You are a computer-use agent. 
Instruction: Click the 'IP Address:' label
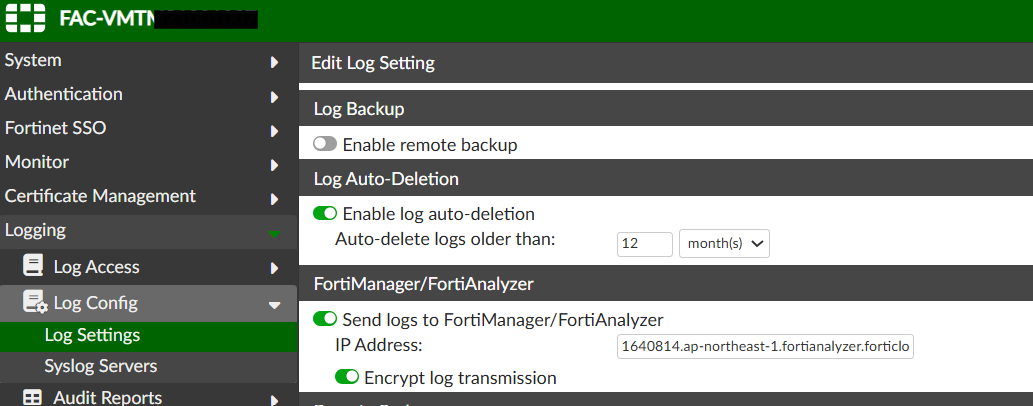[x=378, y=345]
